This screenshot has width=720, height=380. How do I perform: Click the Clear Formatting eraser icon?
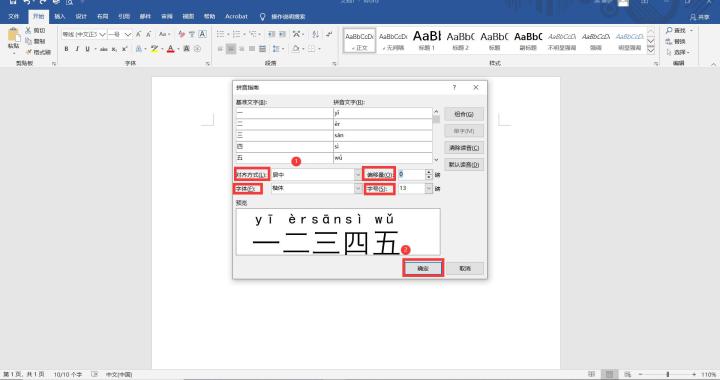pyautogui.click(x=181, y=34)
